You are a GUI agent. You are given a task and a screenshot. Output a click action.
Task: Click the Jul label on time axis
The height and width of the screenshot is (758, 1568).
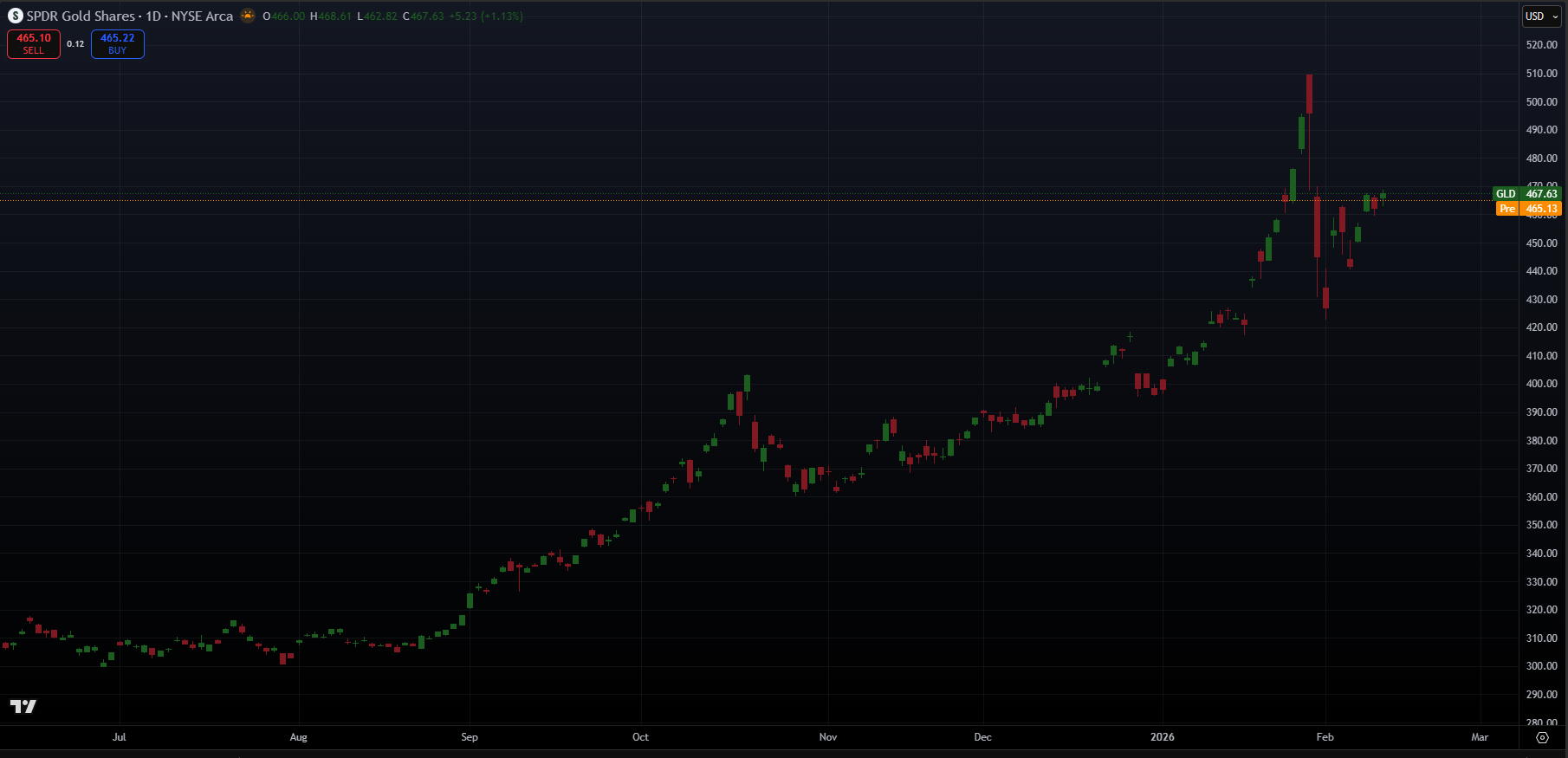point(120,737)
